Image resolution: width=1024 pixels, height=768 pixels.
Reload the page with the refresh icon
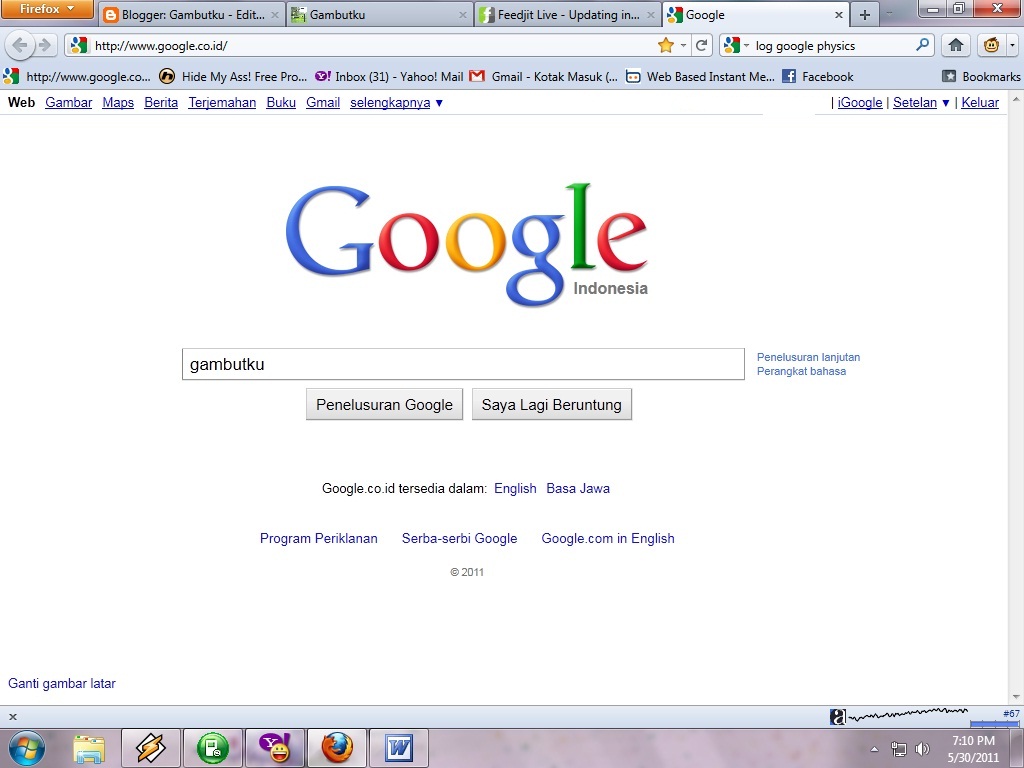[x=702, y=45]
